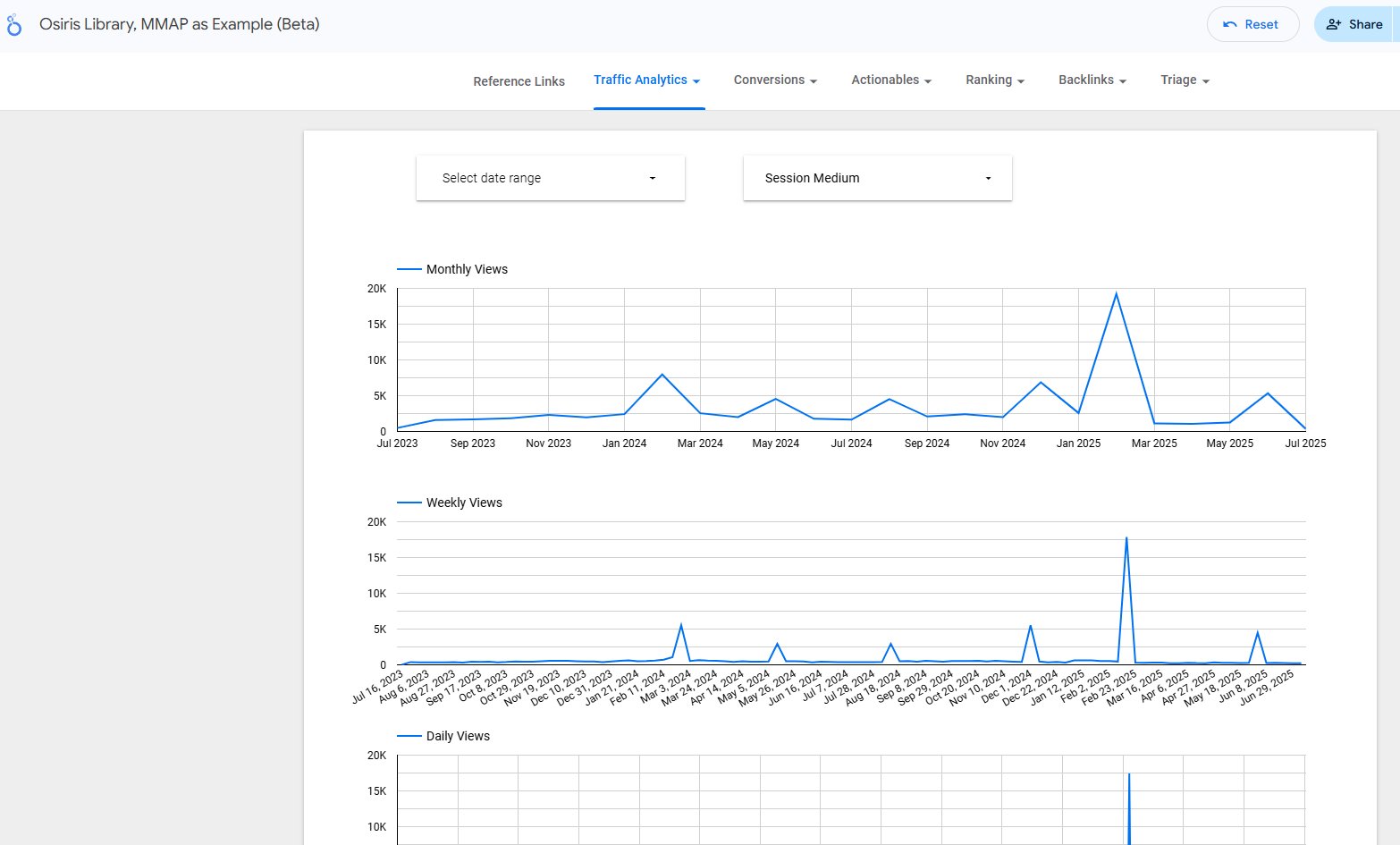The width and height of the screenshot is (1400, 845).
Task: Click the Conversions caret arrow
Action: (x=814, y=81)
